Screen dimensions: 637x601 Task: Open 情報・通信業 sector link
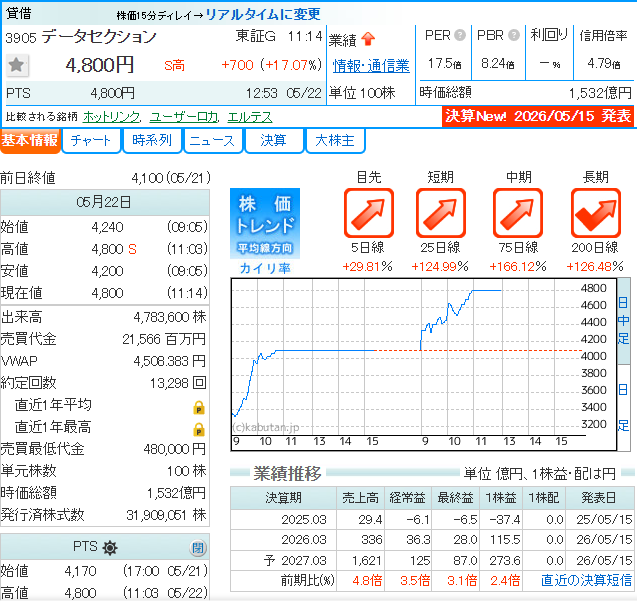click(x=371, y=65)
